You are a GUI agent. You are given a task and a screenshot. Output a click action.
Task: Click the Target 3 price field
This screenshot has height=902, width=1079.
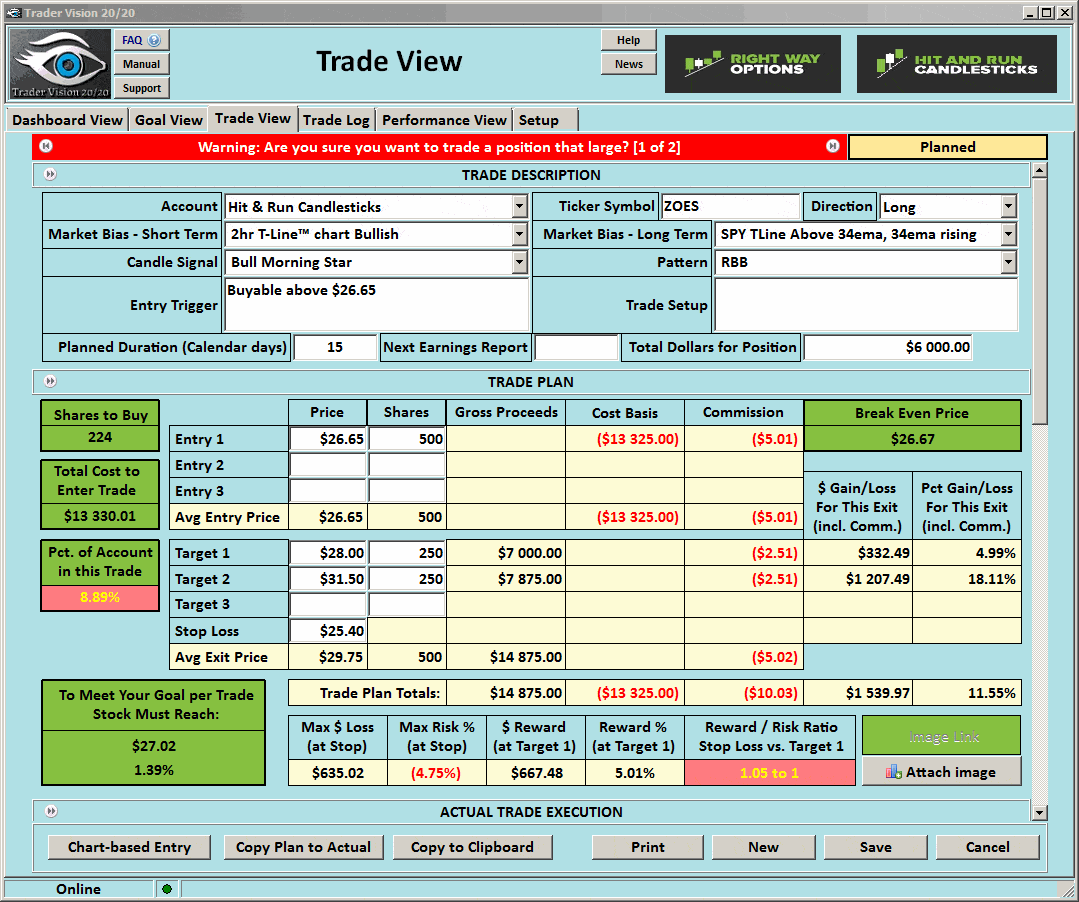click(x=328, y=604)
